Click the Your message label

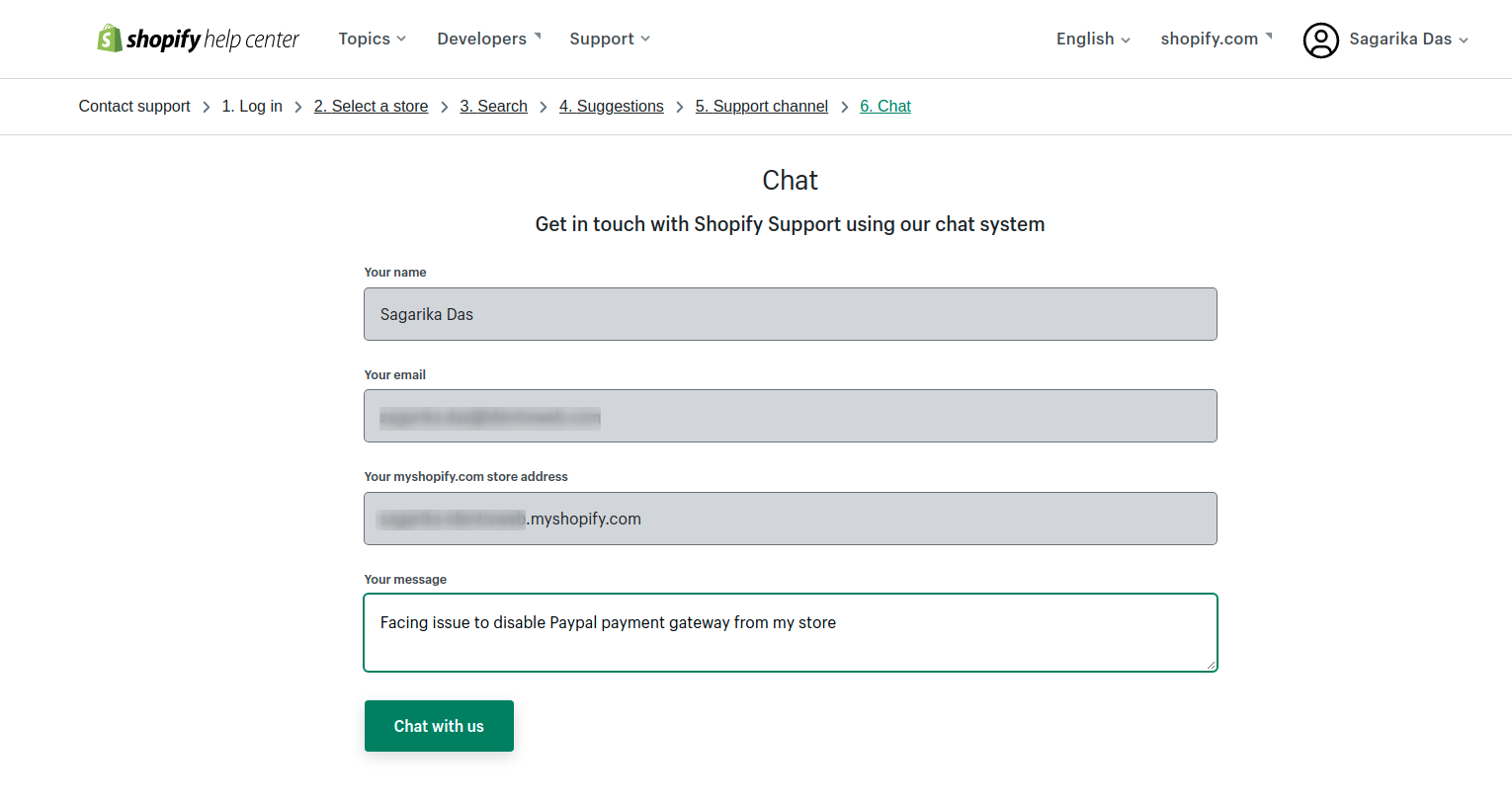point(405,579)
